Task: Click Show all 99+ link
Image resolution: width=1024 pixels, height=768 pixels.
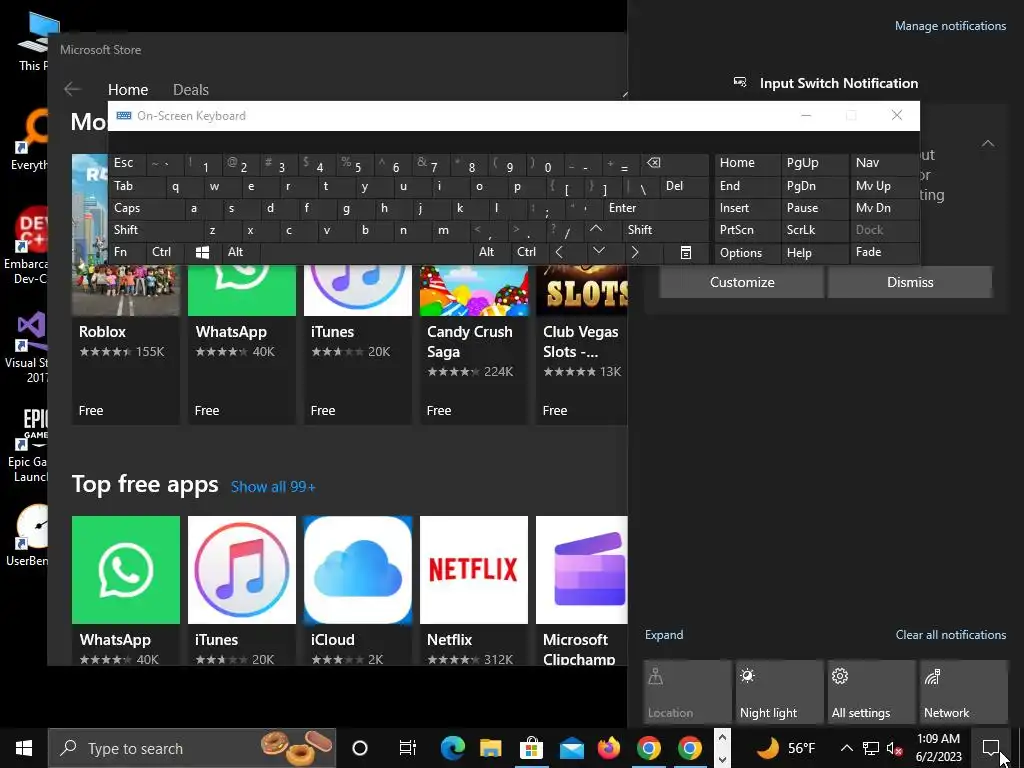Action: [273, 487]
